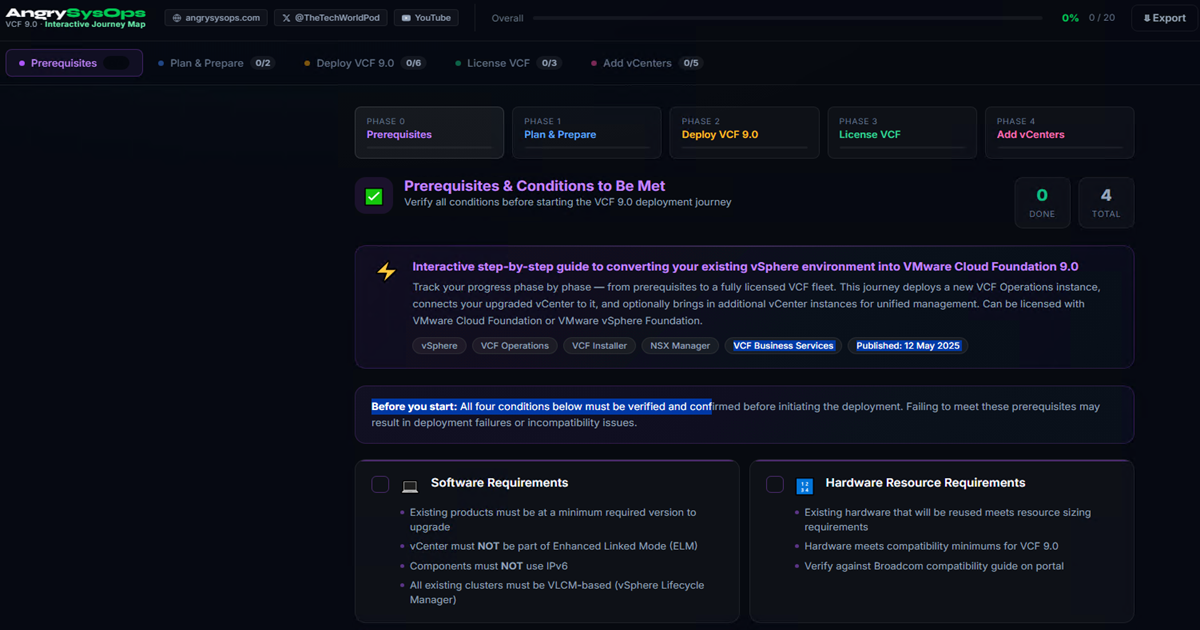Open the angrysysops.com website link

point(216,18)
